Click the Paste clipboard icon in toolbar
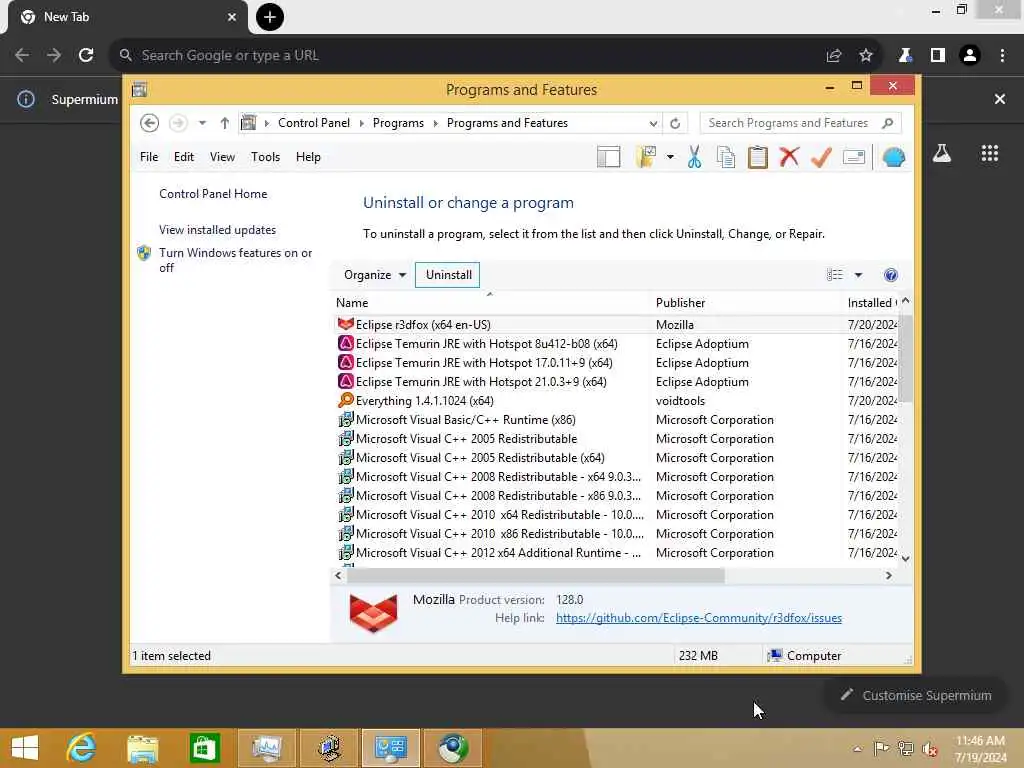 coord(758,157)
